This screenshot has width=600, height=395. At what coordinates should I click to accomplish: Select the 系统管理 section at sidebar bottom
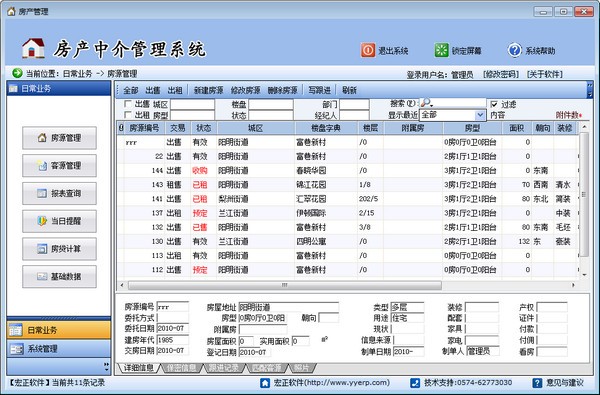click(x=59, y=349)
